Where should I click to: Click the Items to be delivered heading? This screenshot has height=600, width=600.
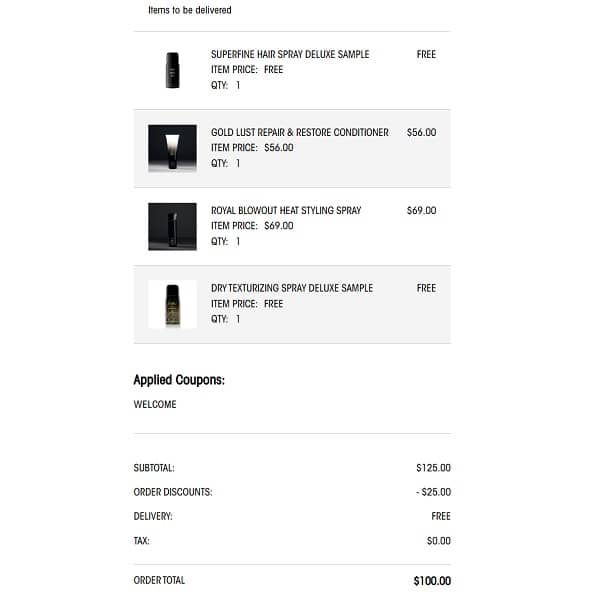[190, 10]
